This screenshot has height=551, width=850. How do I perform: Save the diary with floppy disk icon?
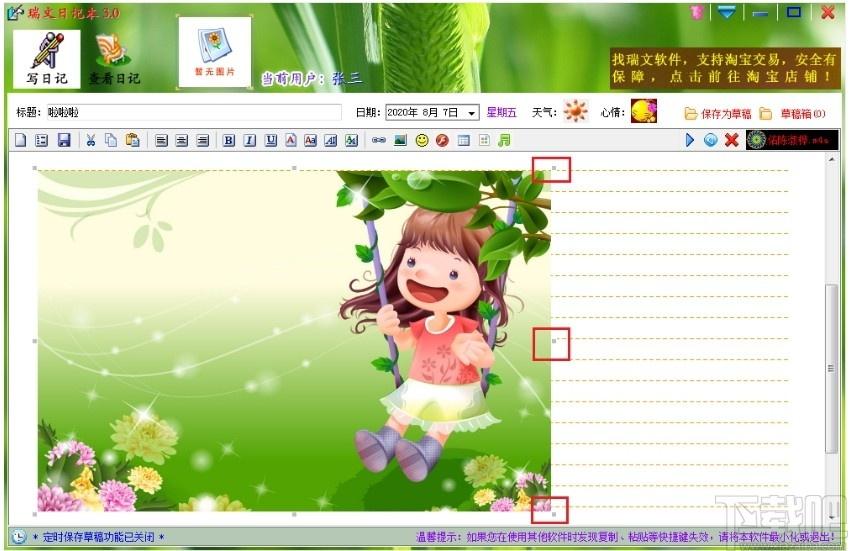[x=64, y=140]
